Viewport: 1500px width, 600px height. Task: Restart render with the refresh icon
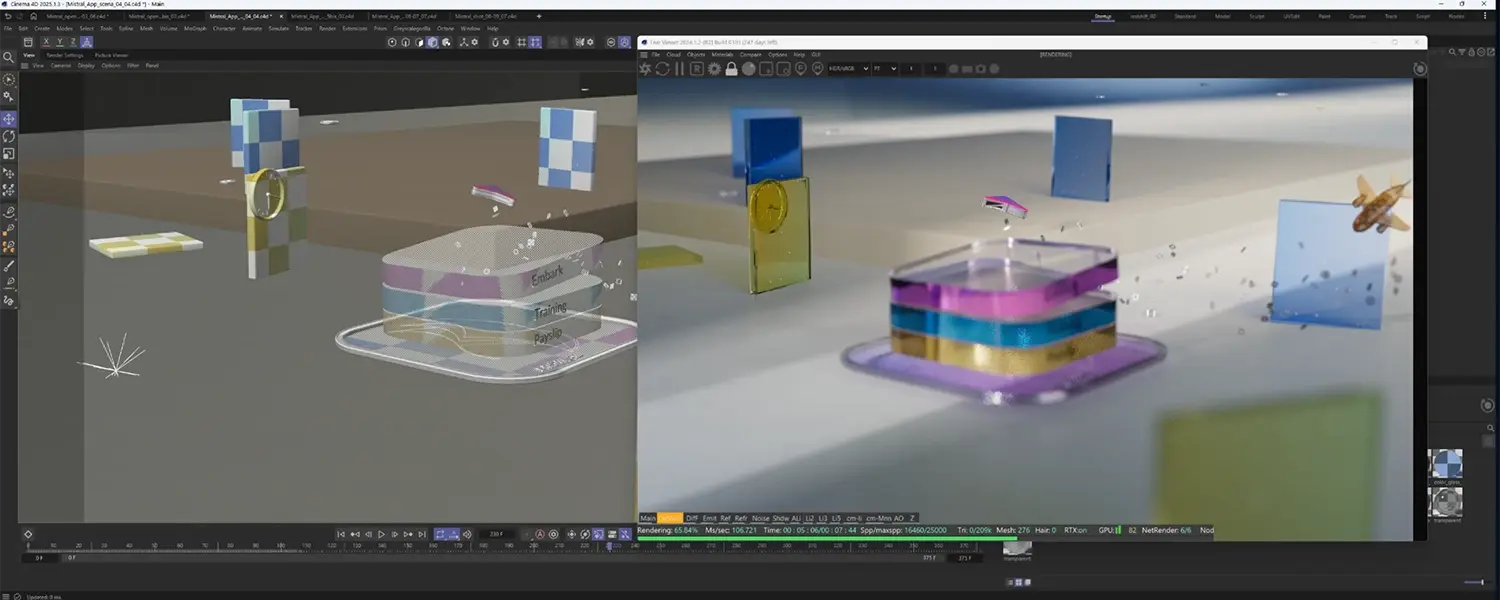(x=662, y=69)
